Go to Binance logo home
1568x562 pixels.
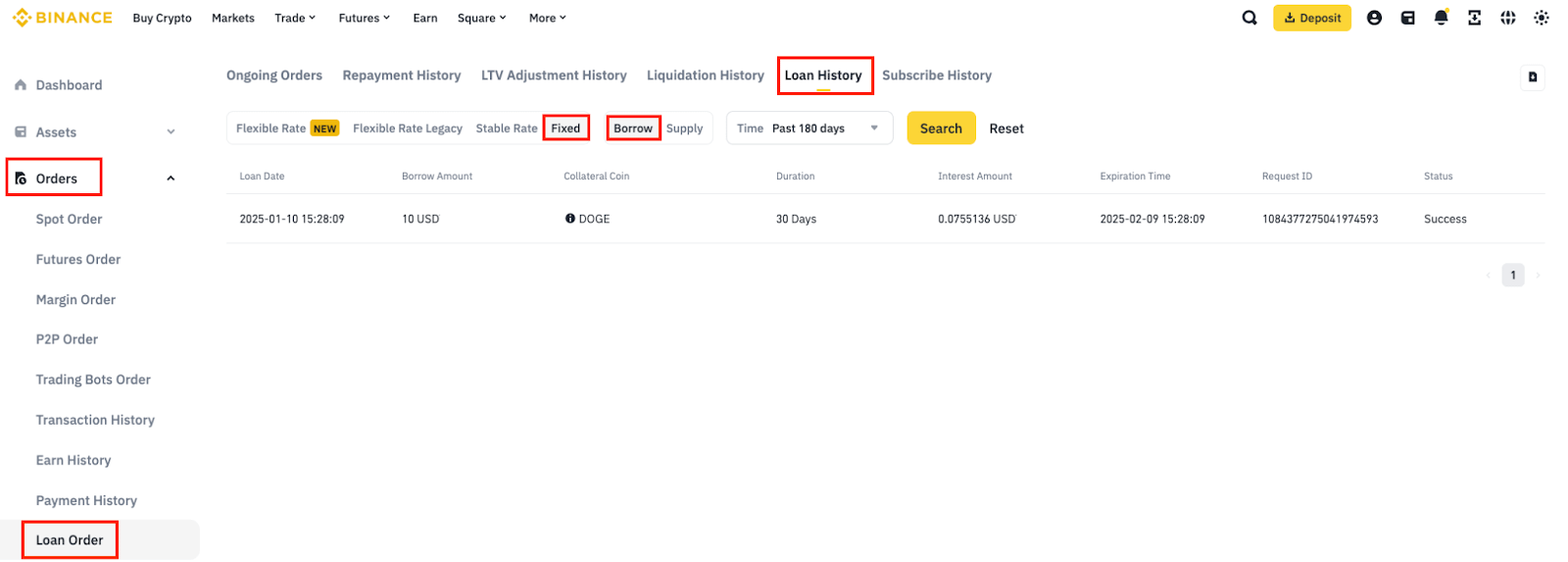pos(63,18)
